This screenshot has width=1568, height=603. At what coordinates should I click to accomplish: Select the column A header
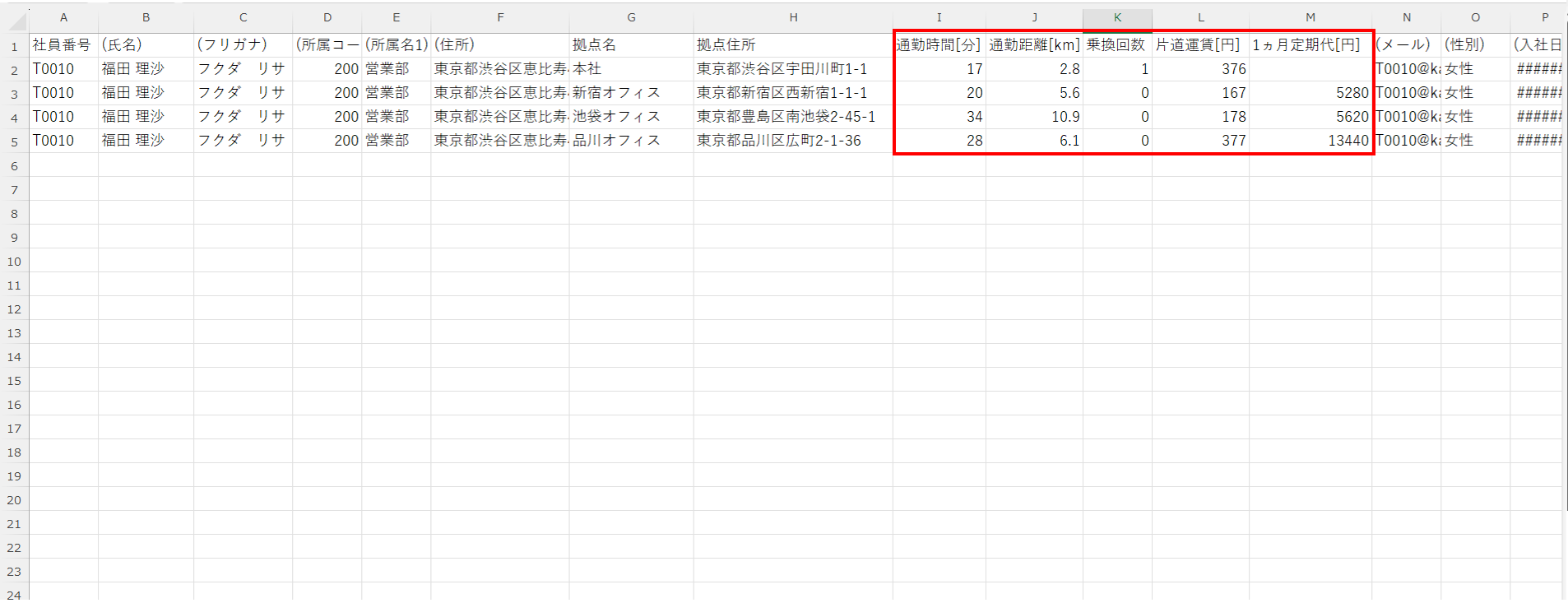pos(63,17)
